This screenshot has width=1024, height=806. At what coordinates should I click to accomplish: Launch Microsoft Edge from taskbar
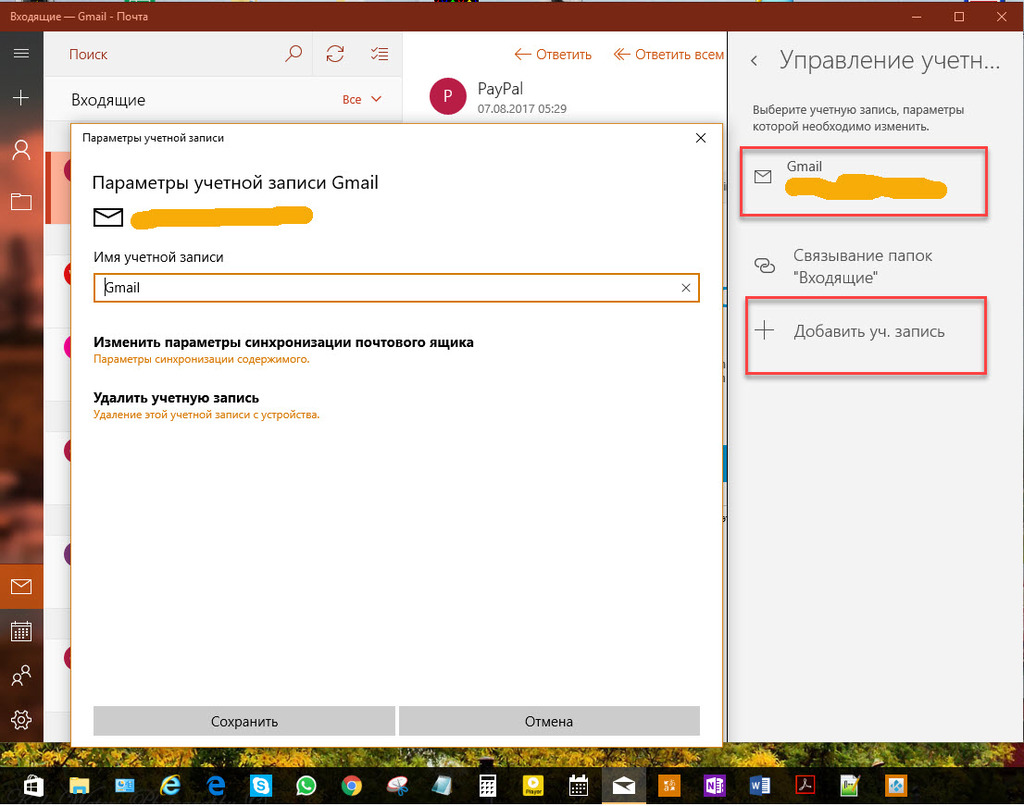coord(216,786)
